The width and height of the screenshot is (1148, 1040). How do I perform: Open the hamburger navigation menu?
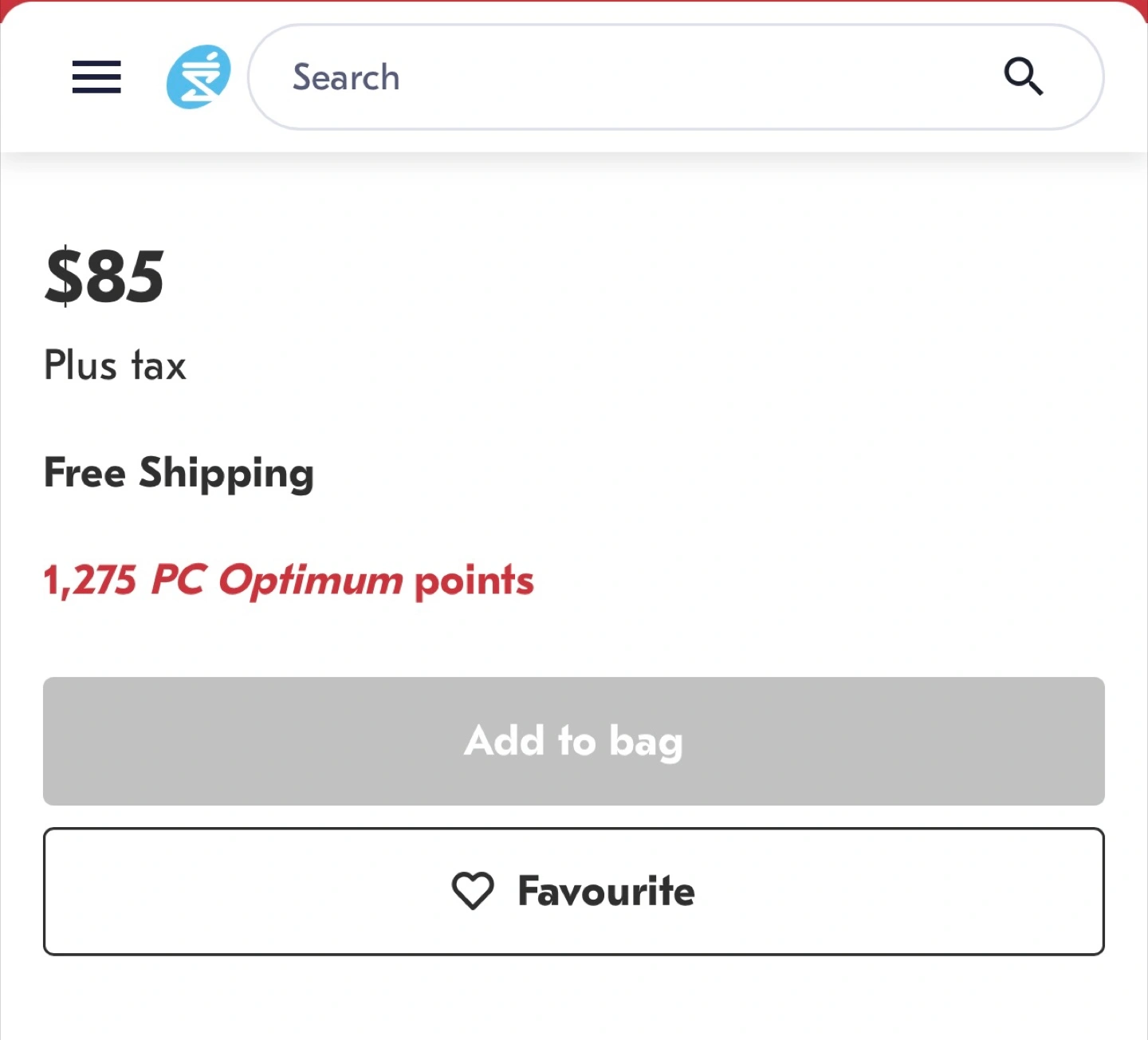(x=96, y=77)
